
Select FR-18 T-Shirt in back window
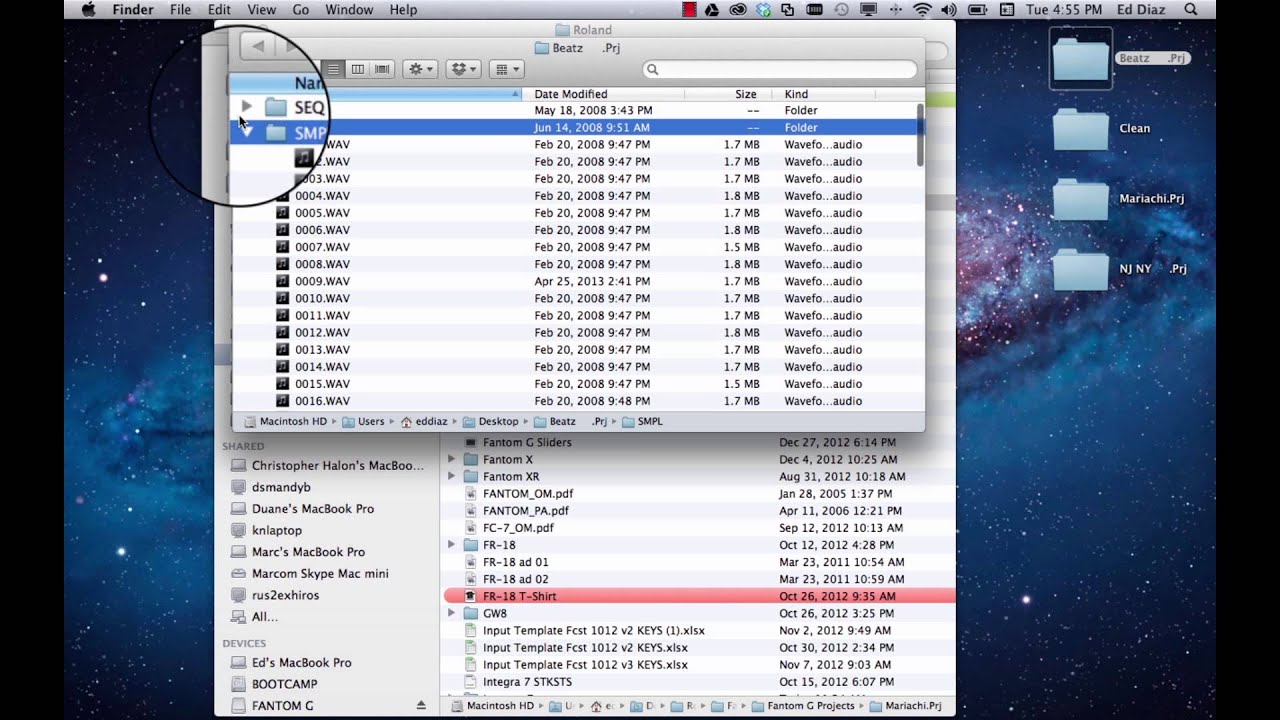click(x=699, y=596)
